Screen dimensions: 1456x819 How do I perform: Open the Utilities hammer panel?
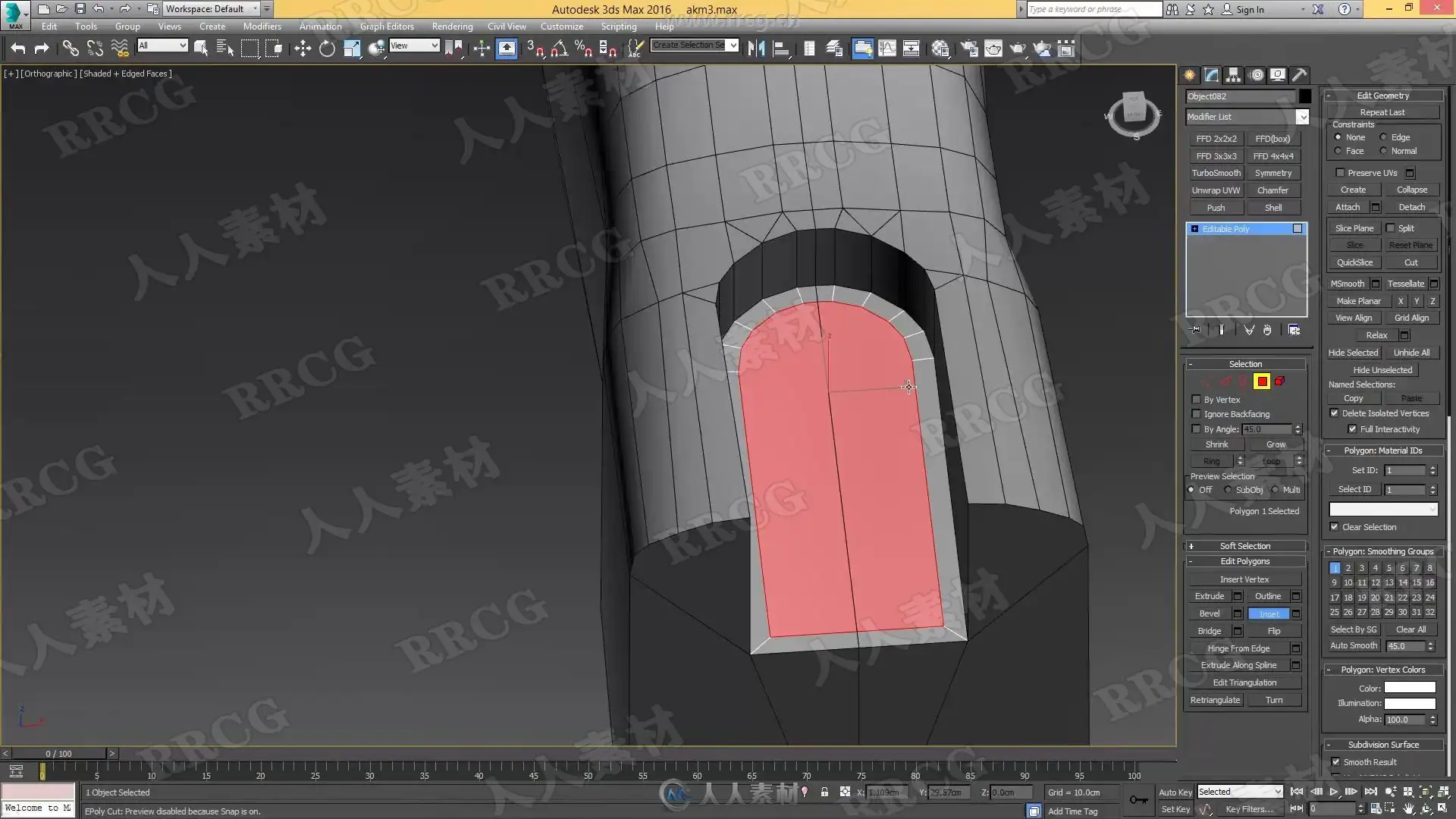point(1300,75)
